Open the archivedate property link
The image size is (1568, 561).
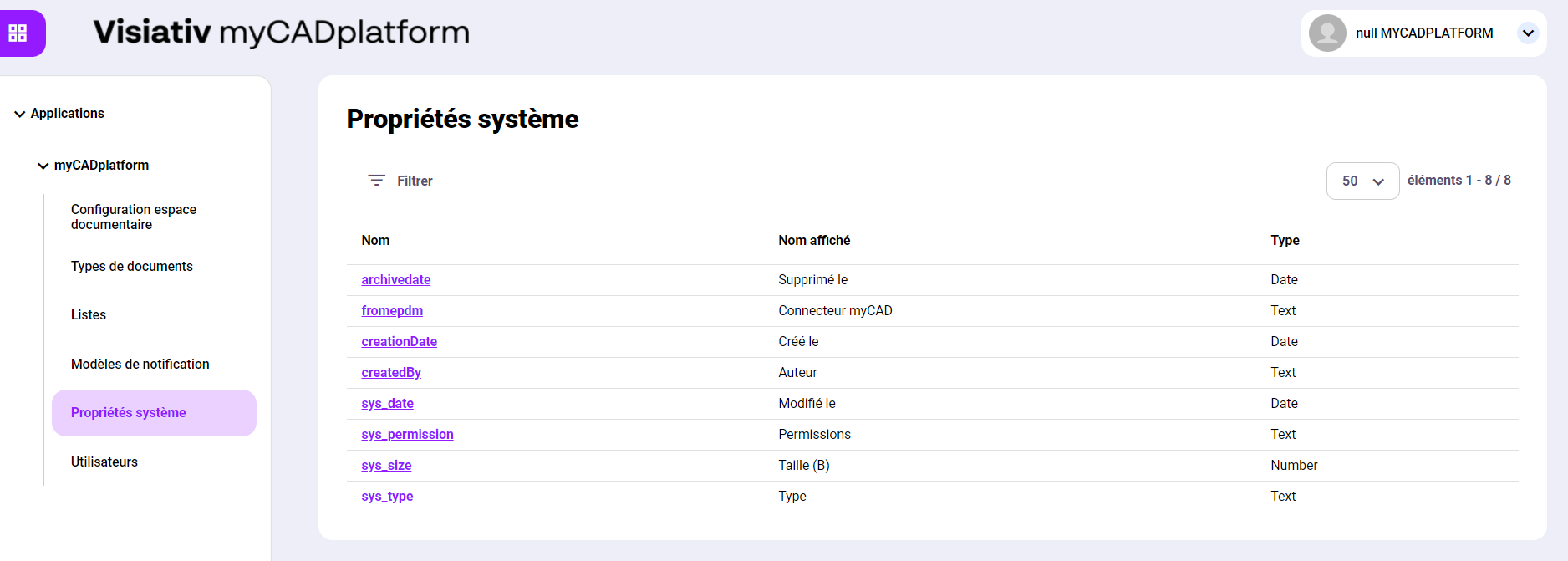click(x=396, y=280)
